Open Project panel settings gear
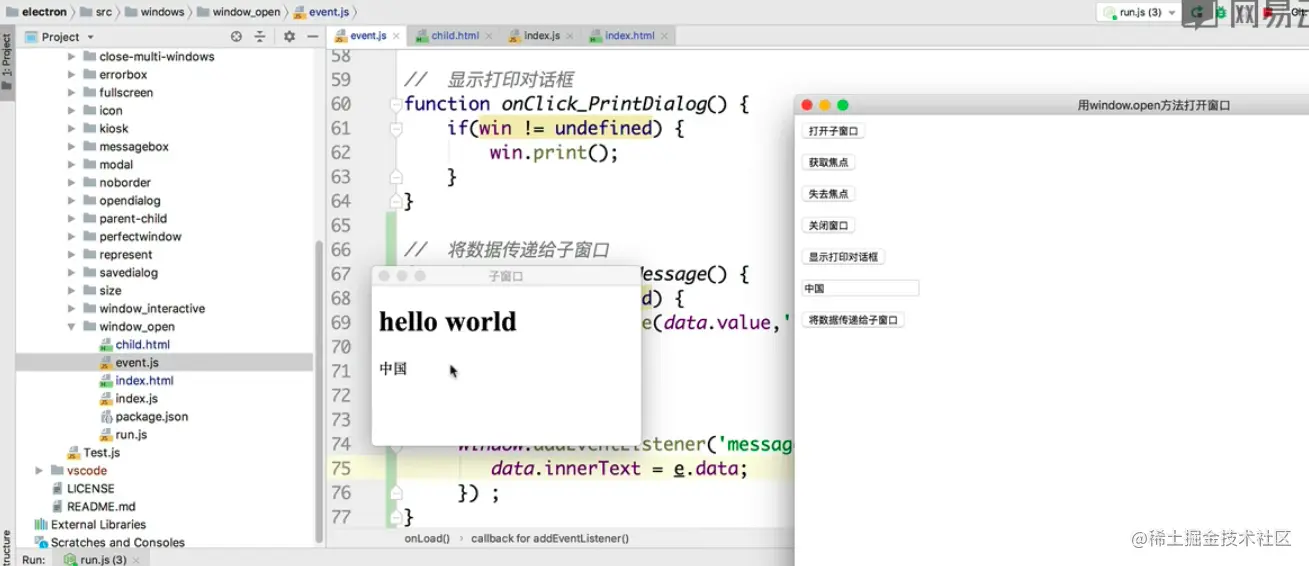Screen dimensions: 1309x566 [x=289, y=37]
